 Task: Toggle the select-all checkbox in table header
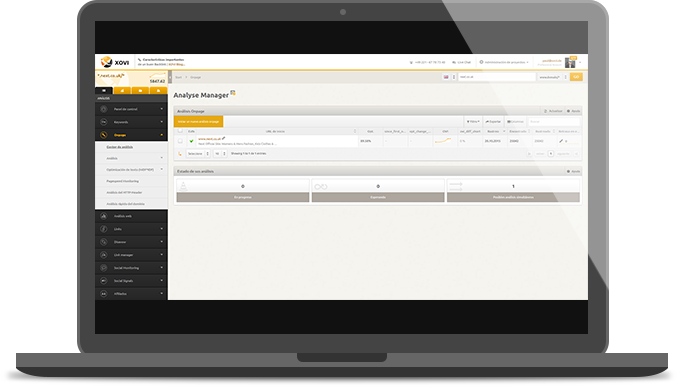(180, 131)
